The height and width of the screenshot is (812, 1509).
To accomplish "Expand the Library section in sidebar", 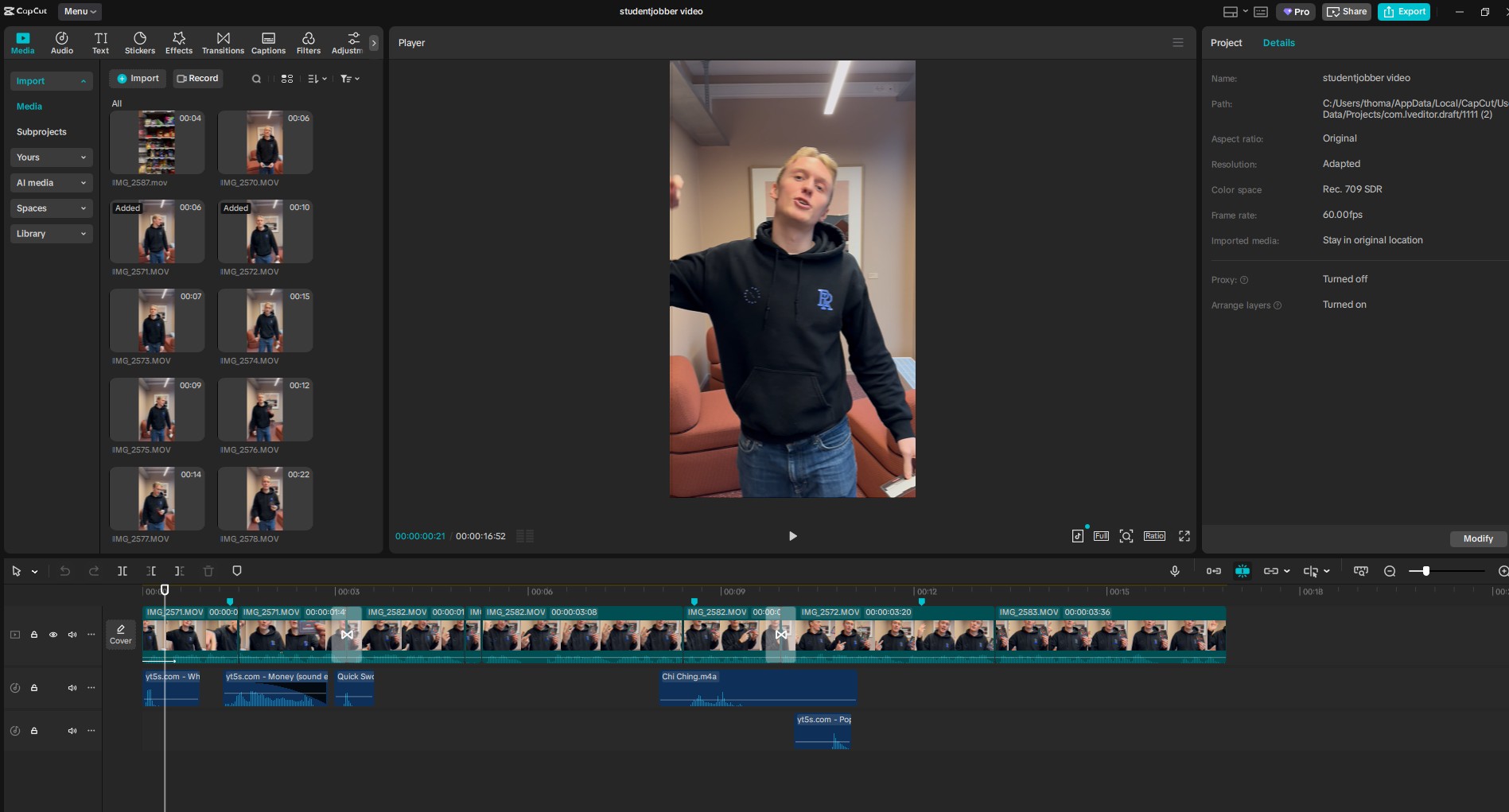I will (51, 234).
